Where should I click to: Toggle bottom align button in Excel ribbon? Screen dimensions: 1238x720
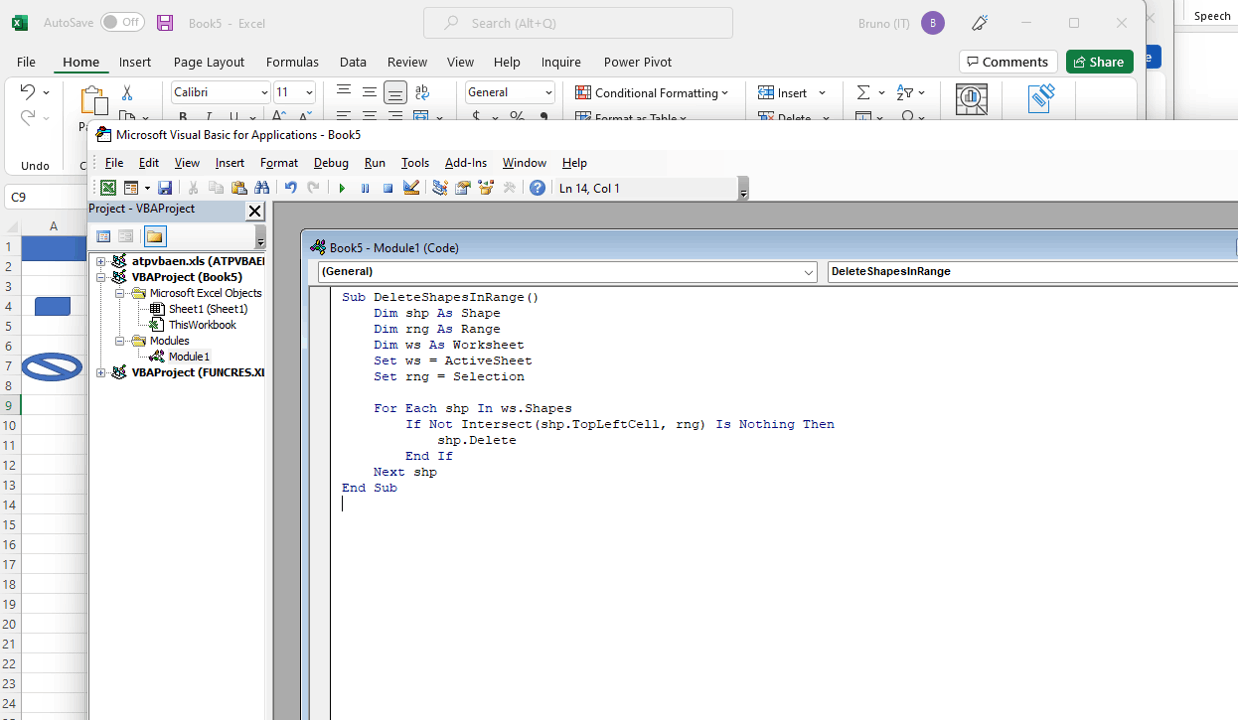(x=395, y=93)
